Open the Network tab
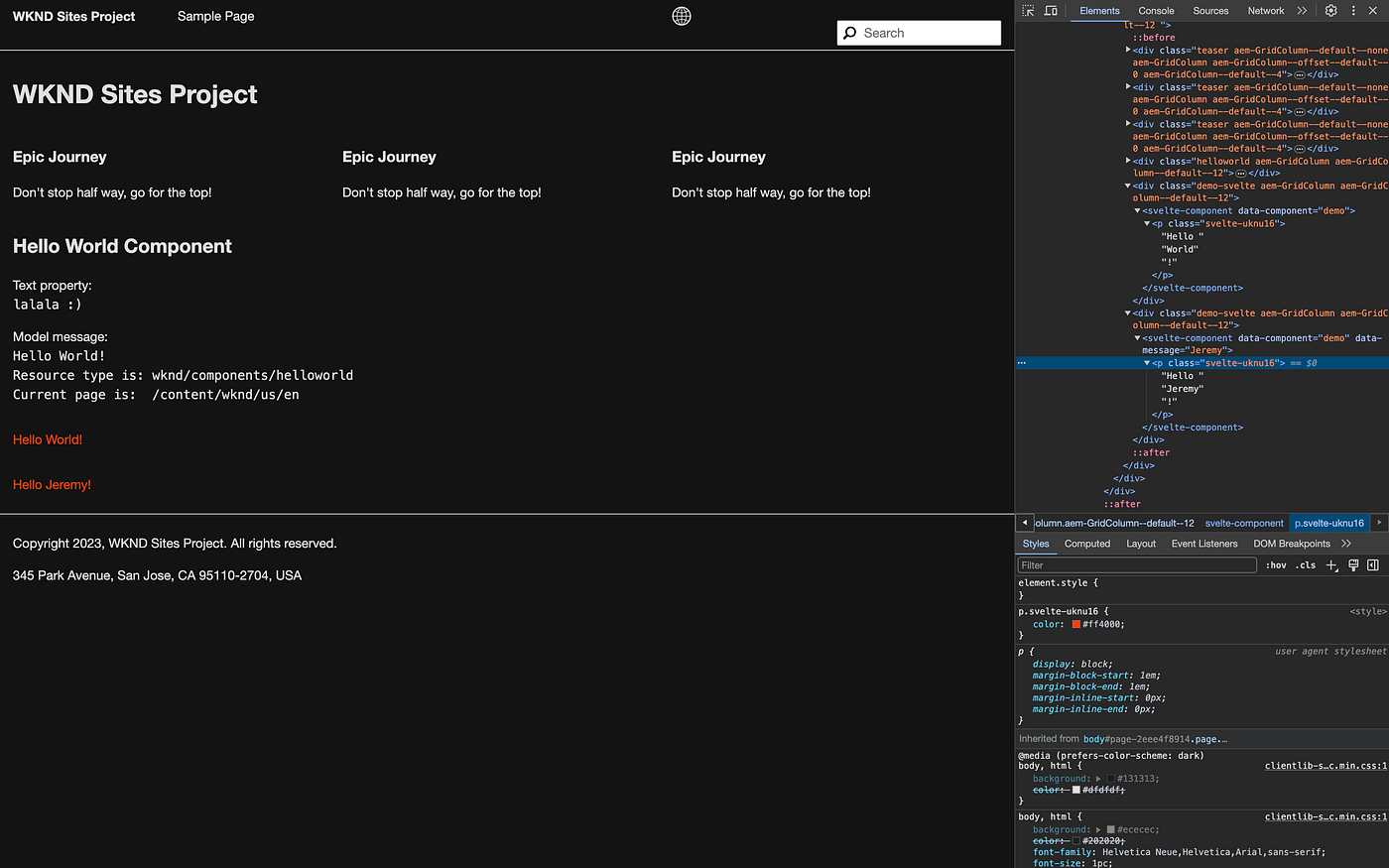1389x868 pixels. click(1266, 11)
